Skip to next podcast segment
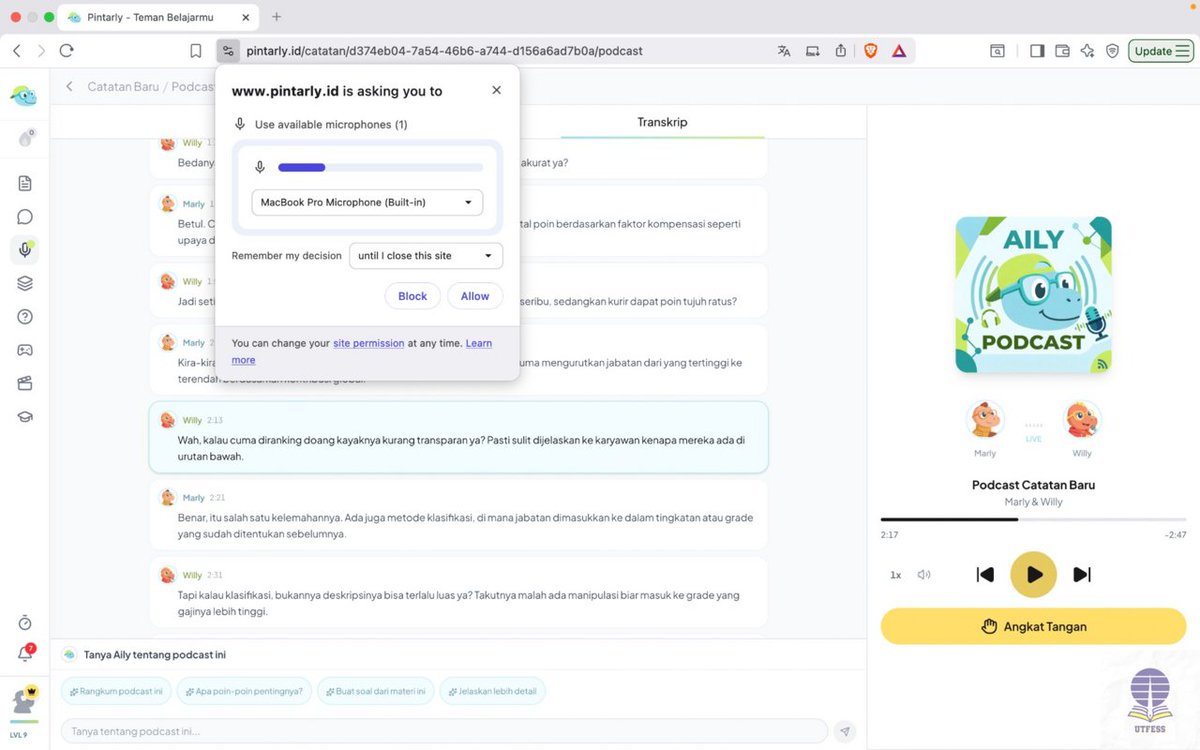 coord(1082,575)
